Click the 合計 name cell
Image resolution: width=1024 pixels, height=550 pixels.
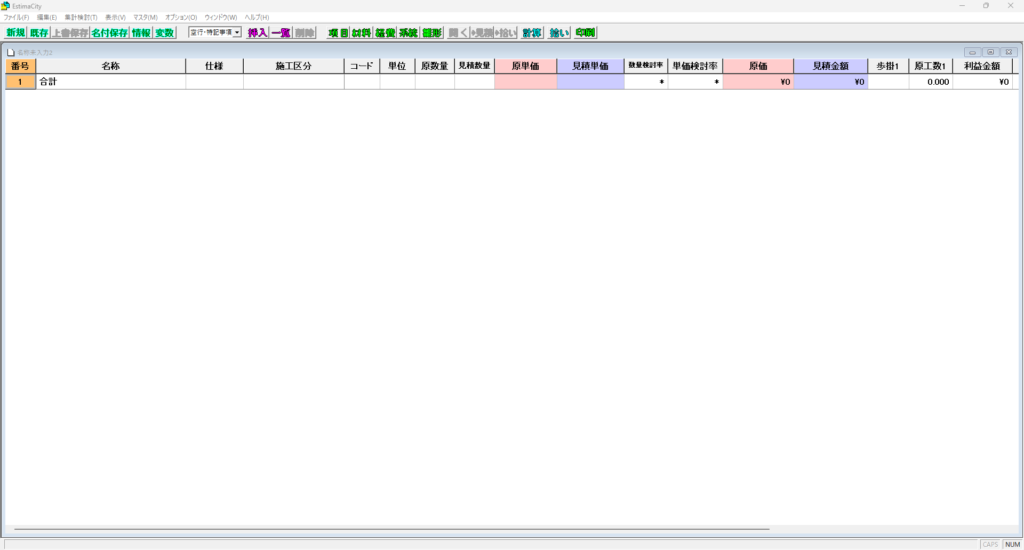(111, 82)
